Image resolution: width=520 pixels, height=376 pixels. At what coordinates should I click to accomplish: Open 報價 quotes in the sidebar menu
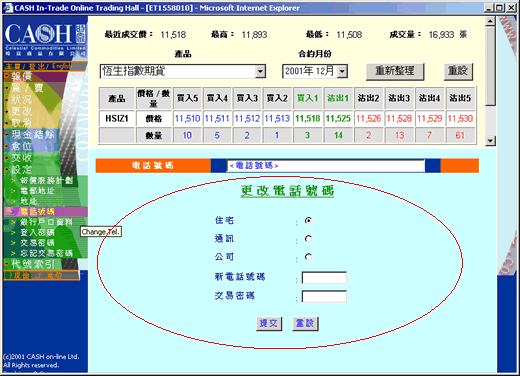pyautogui.click(x=21, y=76)
